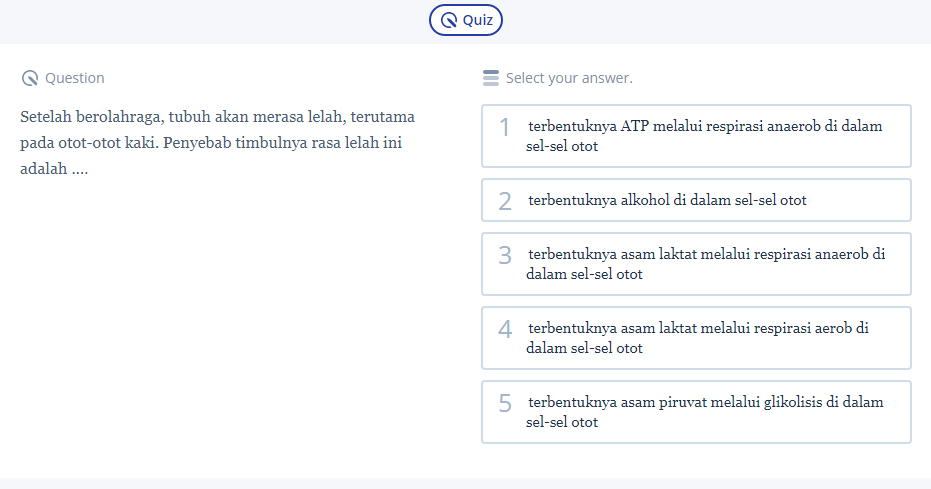Click the list icon beside Select your answer
Image resolution: width=931 pixels, height=489 pixels.
pyautogui.click(x=491, y=78)
